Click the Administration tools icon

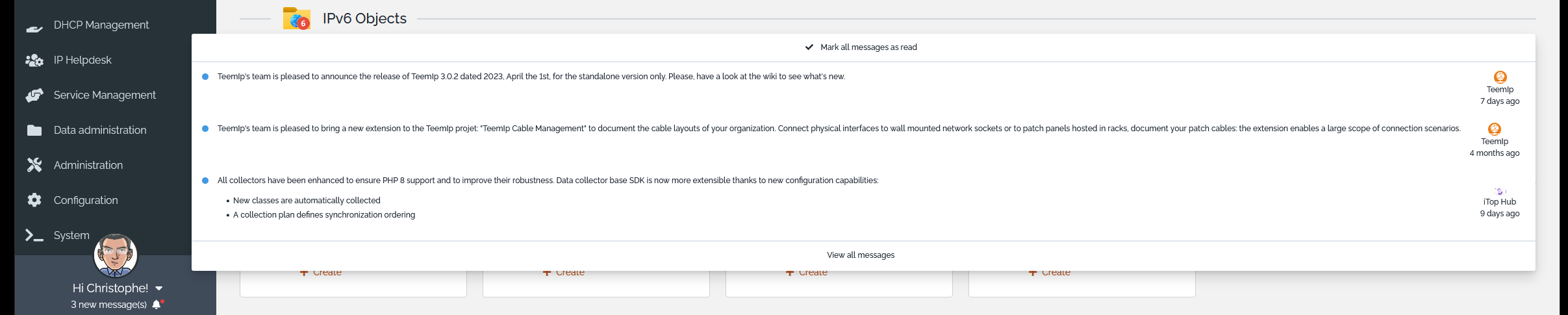click(34, 165)
